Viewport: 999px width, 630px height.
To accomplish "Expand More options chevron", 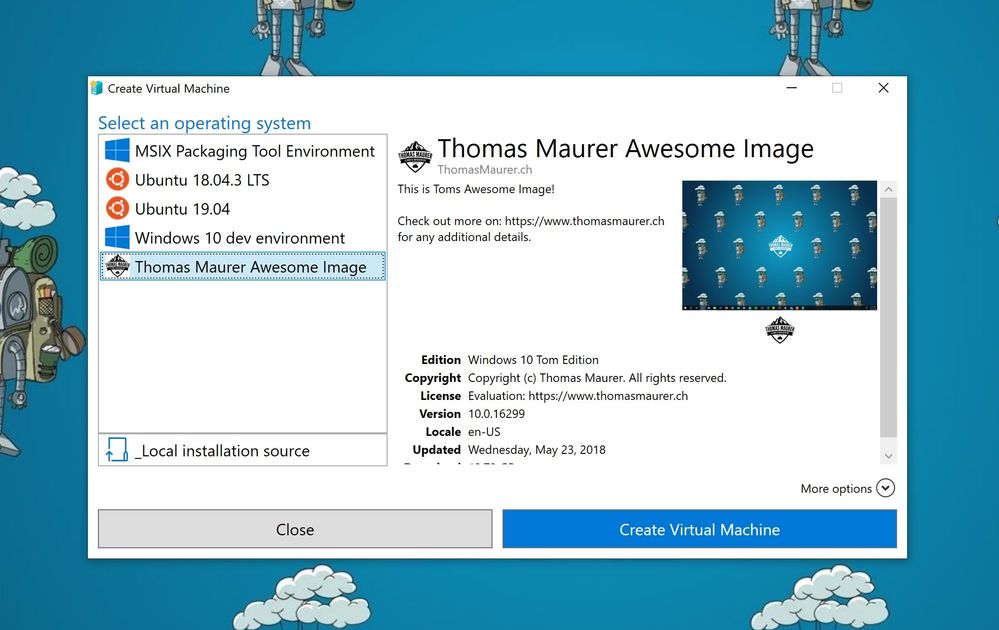I will click(886, 488).
